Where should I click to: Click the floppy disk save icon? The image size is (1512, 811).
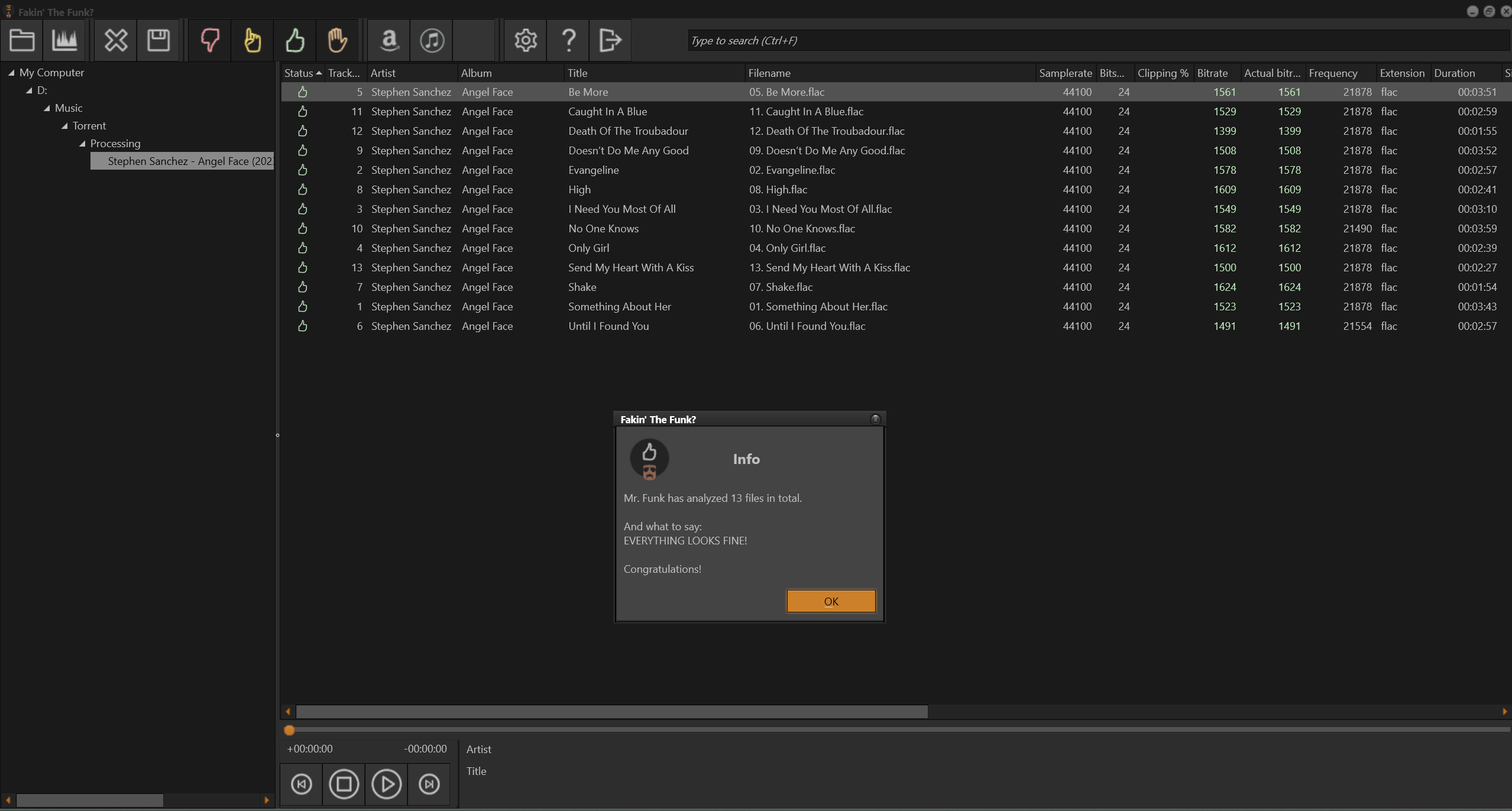(158, 40)
